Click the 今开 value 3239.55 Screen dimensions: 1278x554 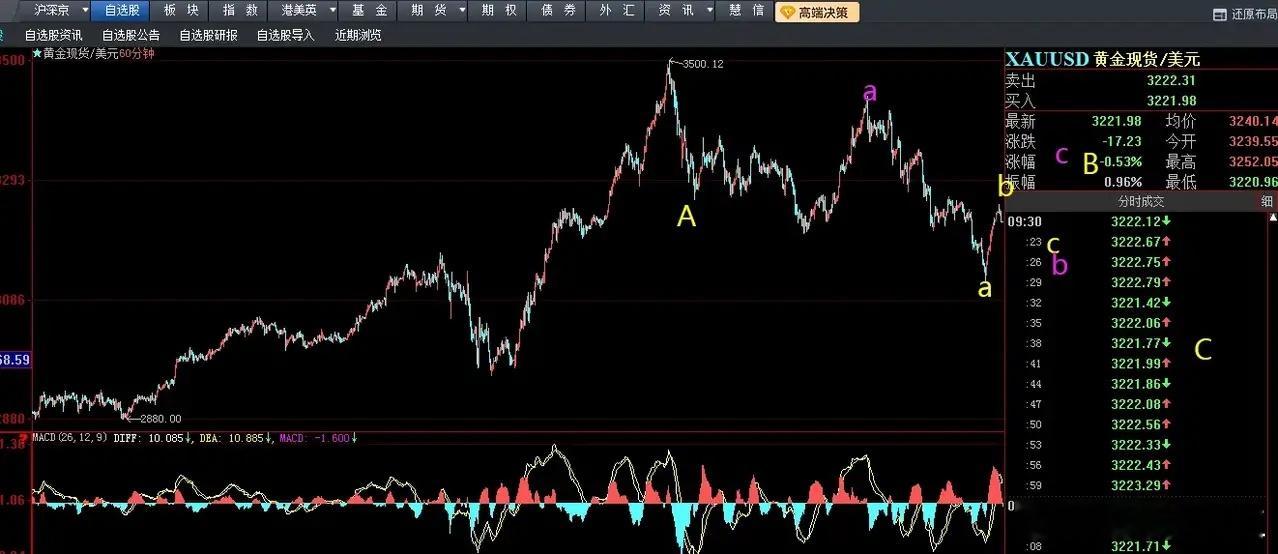pos(1255,141)
